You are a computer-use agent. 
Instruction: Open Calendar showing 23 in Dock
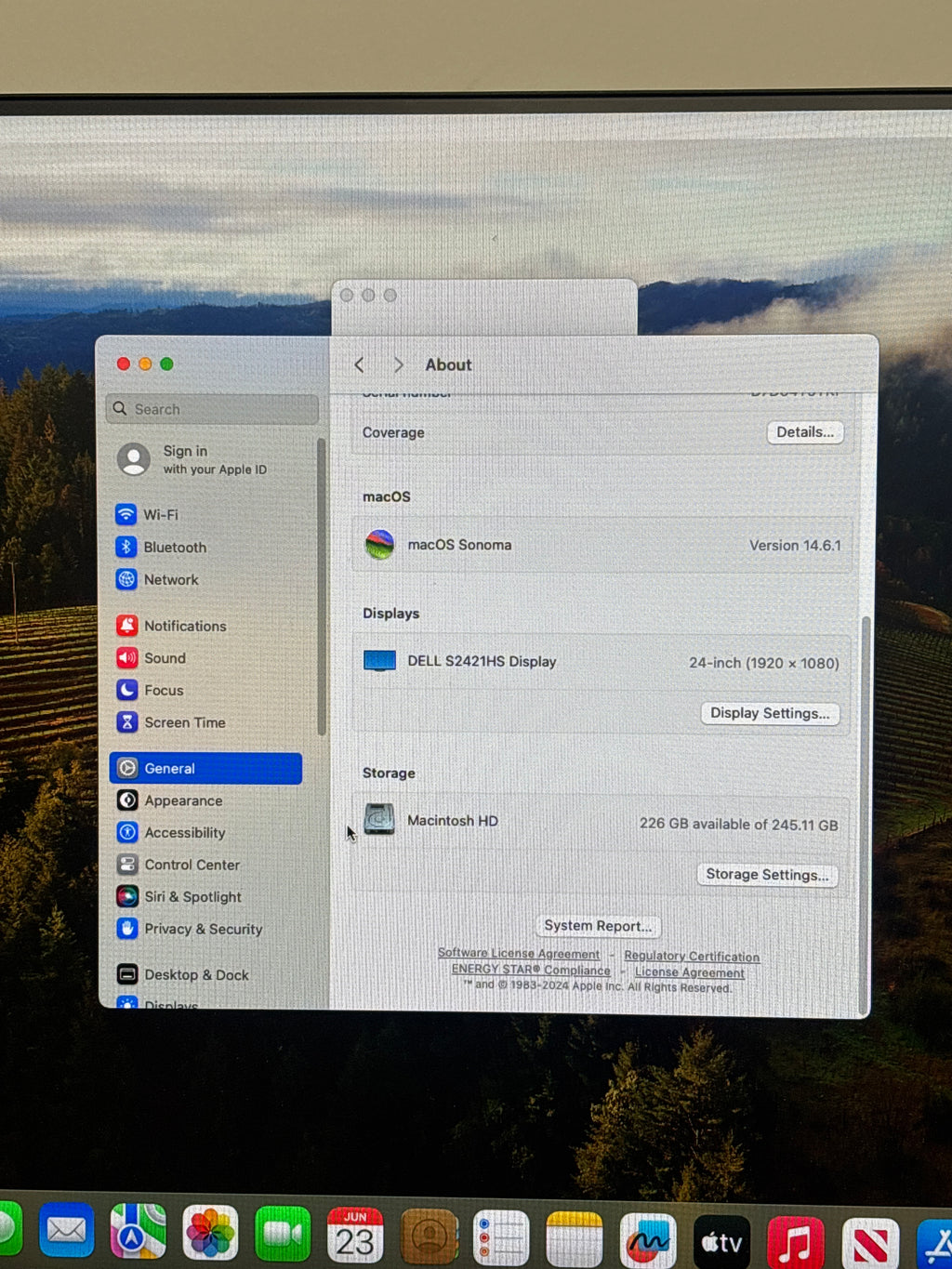355,1236
